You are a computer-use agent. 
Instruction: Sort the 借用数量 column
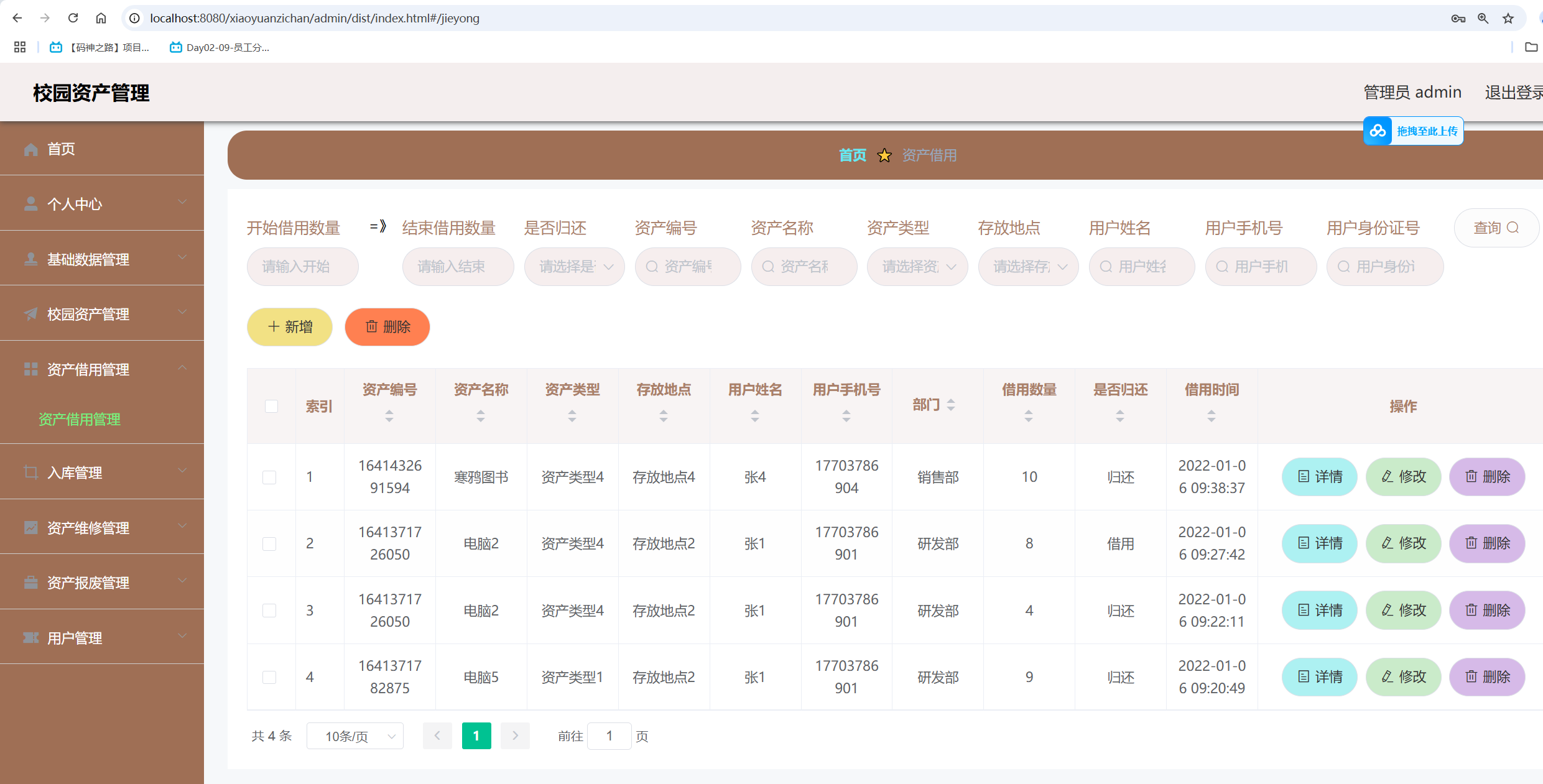click(x=1029, y=416)
